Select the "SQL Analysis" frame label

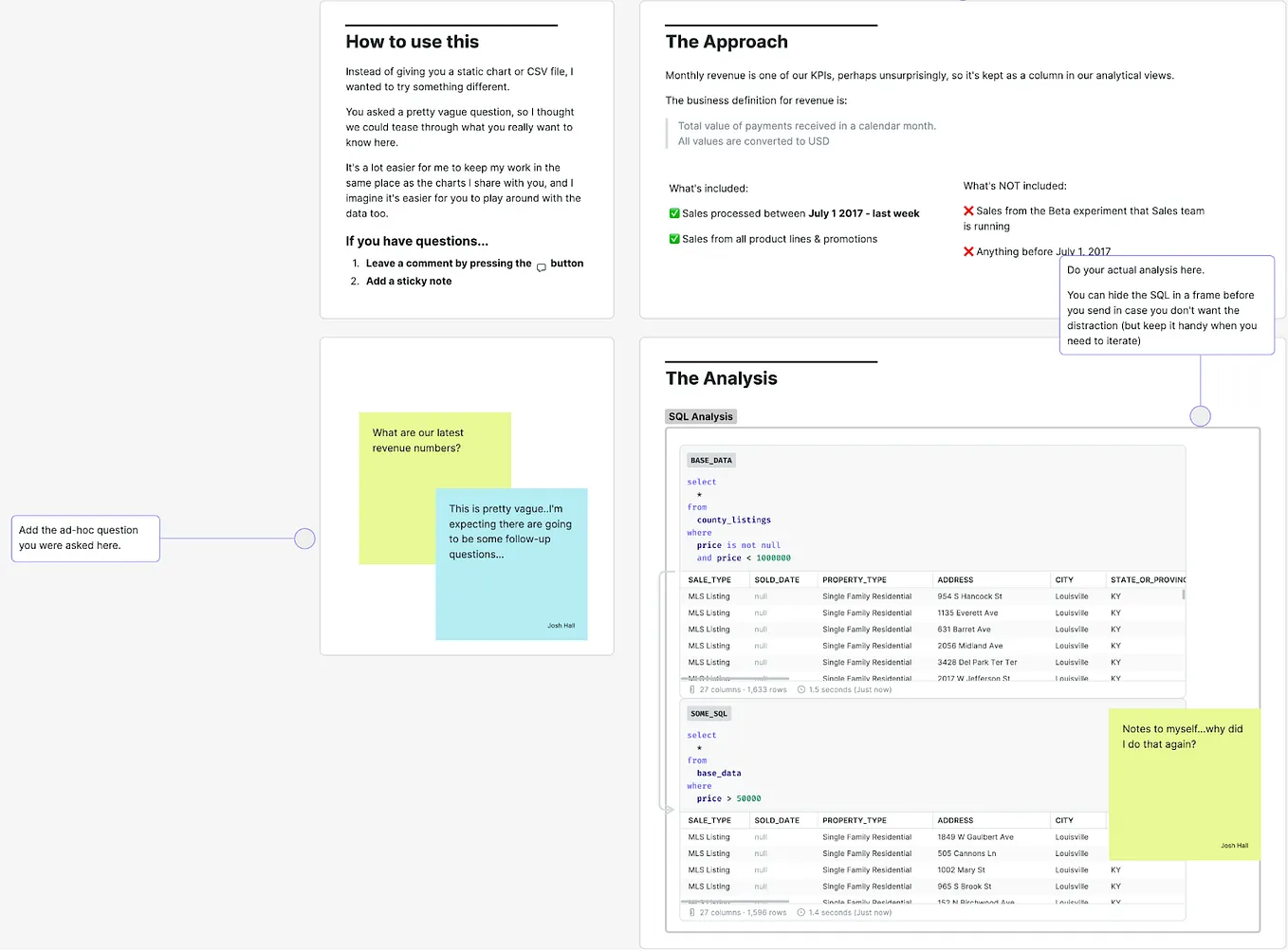pos(700,415)
